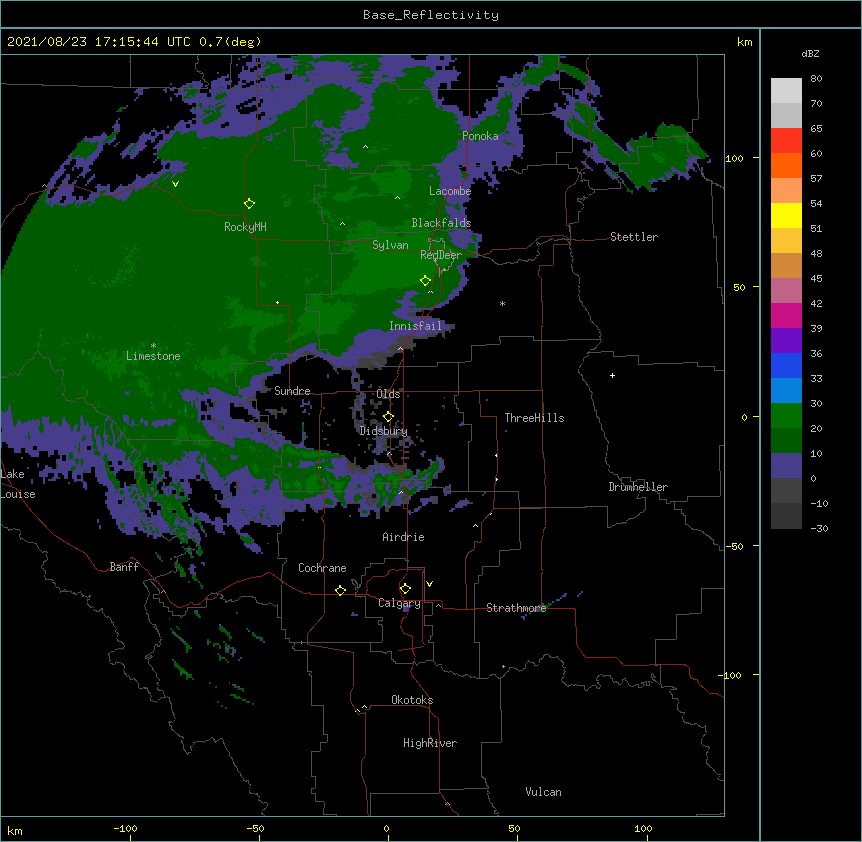Select the Airdrie label
The image size is (862, 842).
[x=403, y=537]
